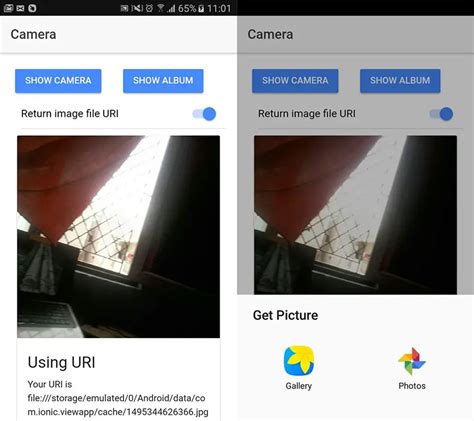The width and height of the screenshot is (474, 421).
Task: Tap the Wi-Fi status icon
Action: click(x=161, y=8)
